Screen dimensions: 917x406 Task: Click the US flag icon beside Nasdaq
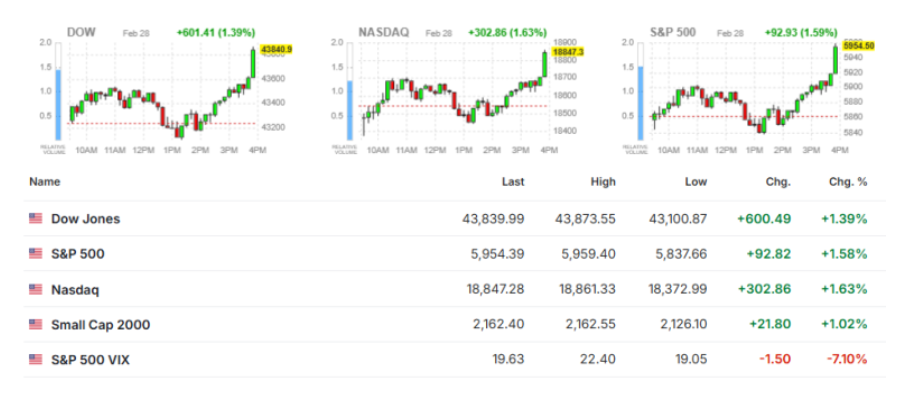tap(36, 289)
